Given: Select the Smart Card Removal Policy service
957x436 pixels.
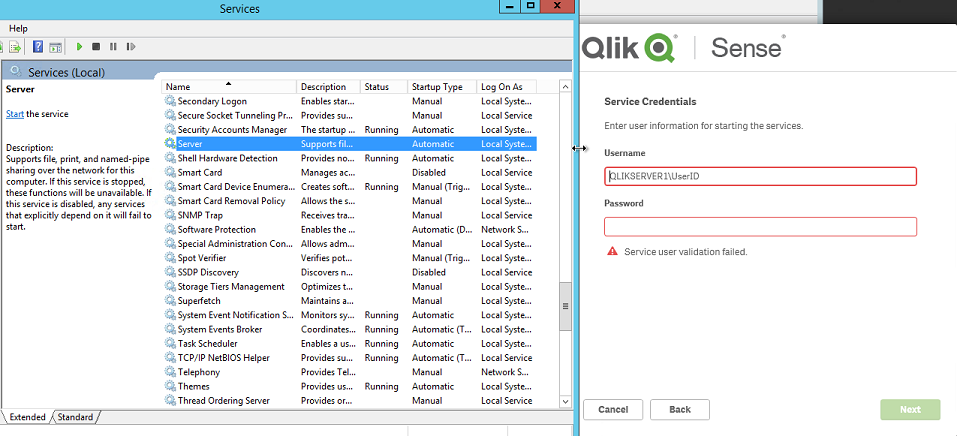Looking at the screenshot, I should (x=350, y=201).
